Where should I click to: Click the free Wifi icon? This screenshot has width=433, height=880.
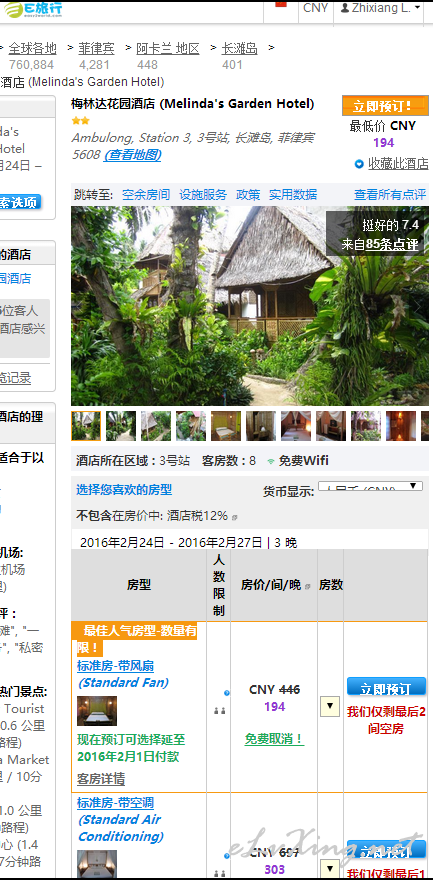271,461
